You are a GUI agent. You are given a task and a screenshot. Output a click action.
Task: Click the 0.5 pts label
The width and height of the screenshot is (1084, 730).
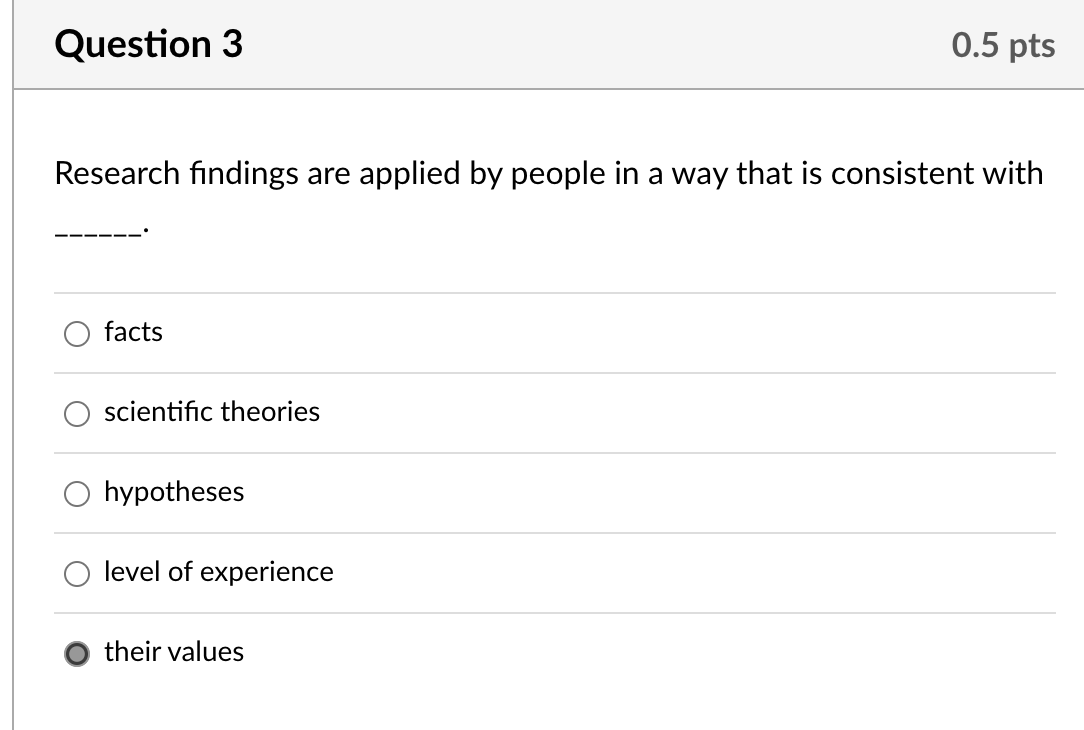point(1003,43)
